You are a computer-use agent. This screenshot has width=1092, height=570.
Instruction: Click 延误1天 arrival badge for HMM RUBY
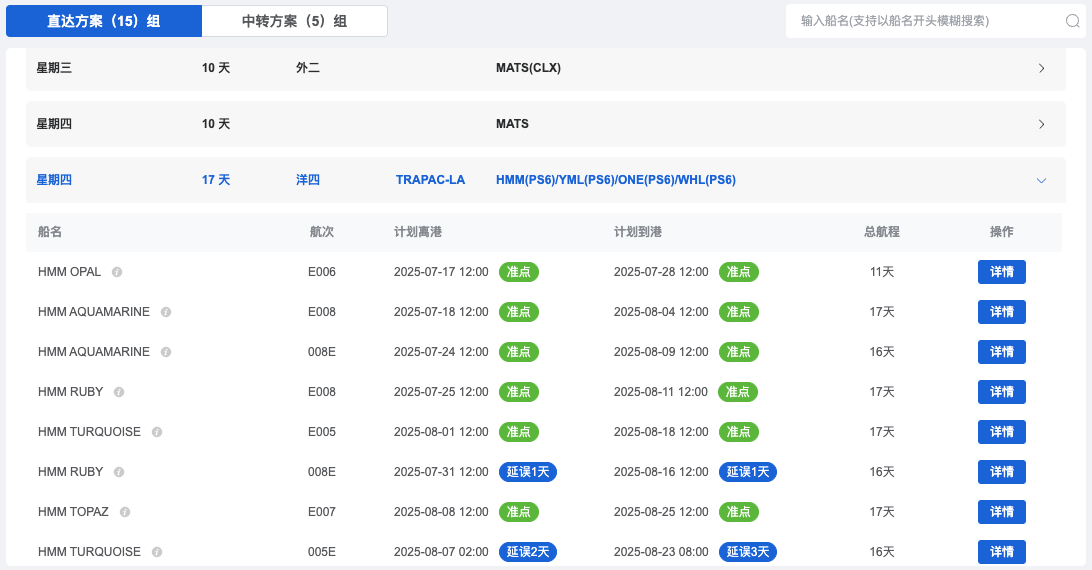pos(747,472)
